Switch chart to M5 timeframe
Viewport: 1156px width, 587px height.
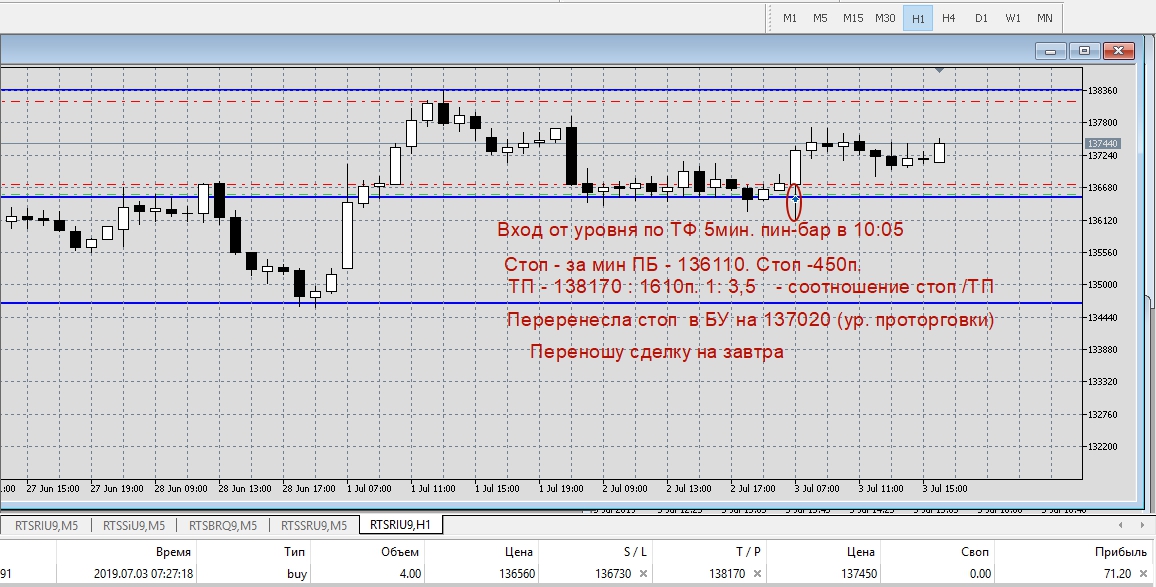820,18
